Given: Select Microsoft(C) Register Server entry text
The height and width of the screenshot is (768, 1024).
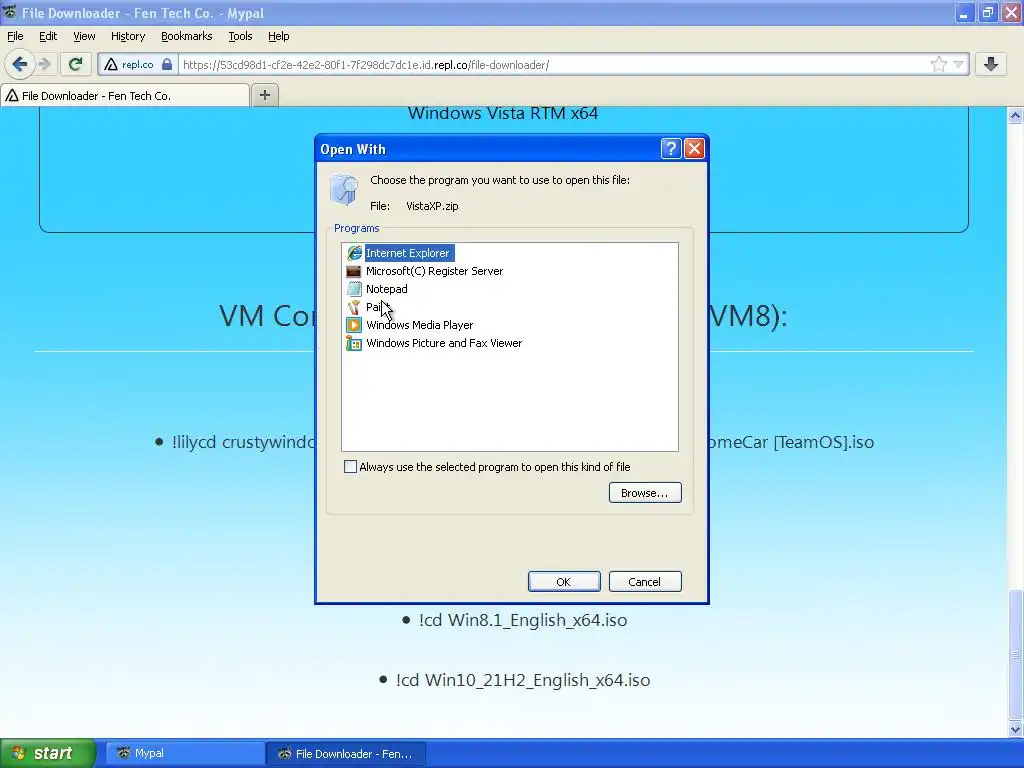Looking at the screenshot, I should (434, 271).
